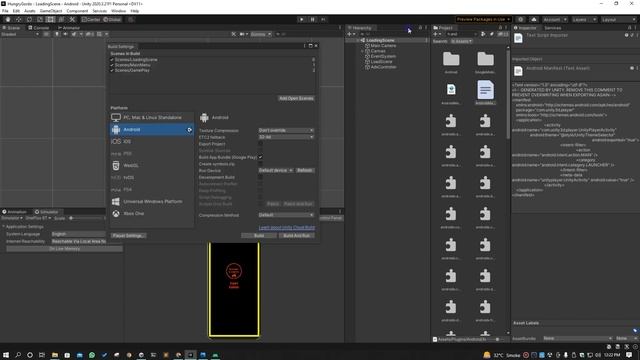Open the Layers dropdown
The width and height of the screenshot is (640, 360).
pyautogui.click(x=584, y=19)
